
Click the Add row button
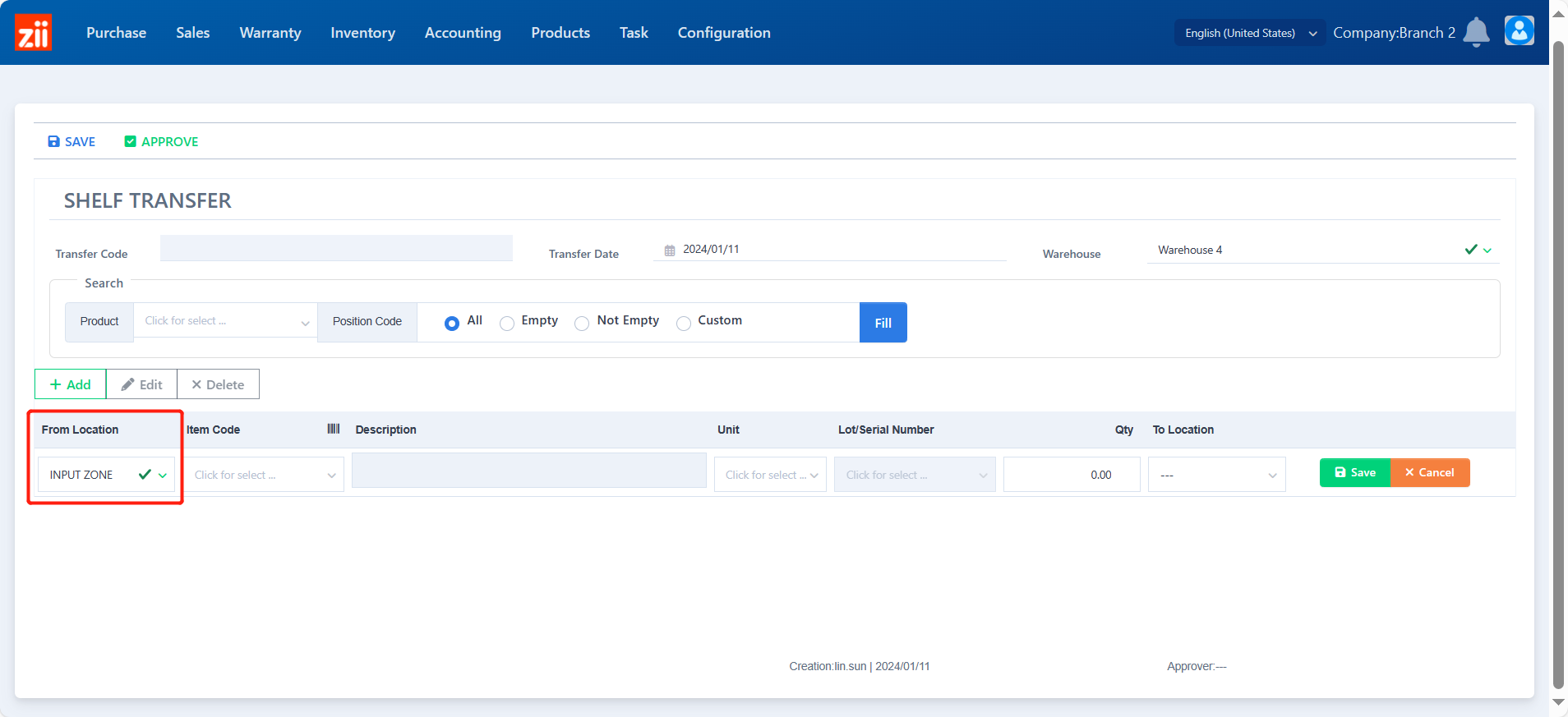coord(70,384)
